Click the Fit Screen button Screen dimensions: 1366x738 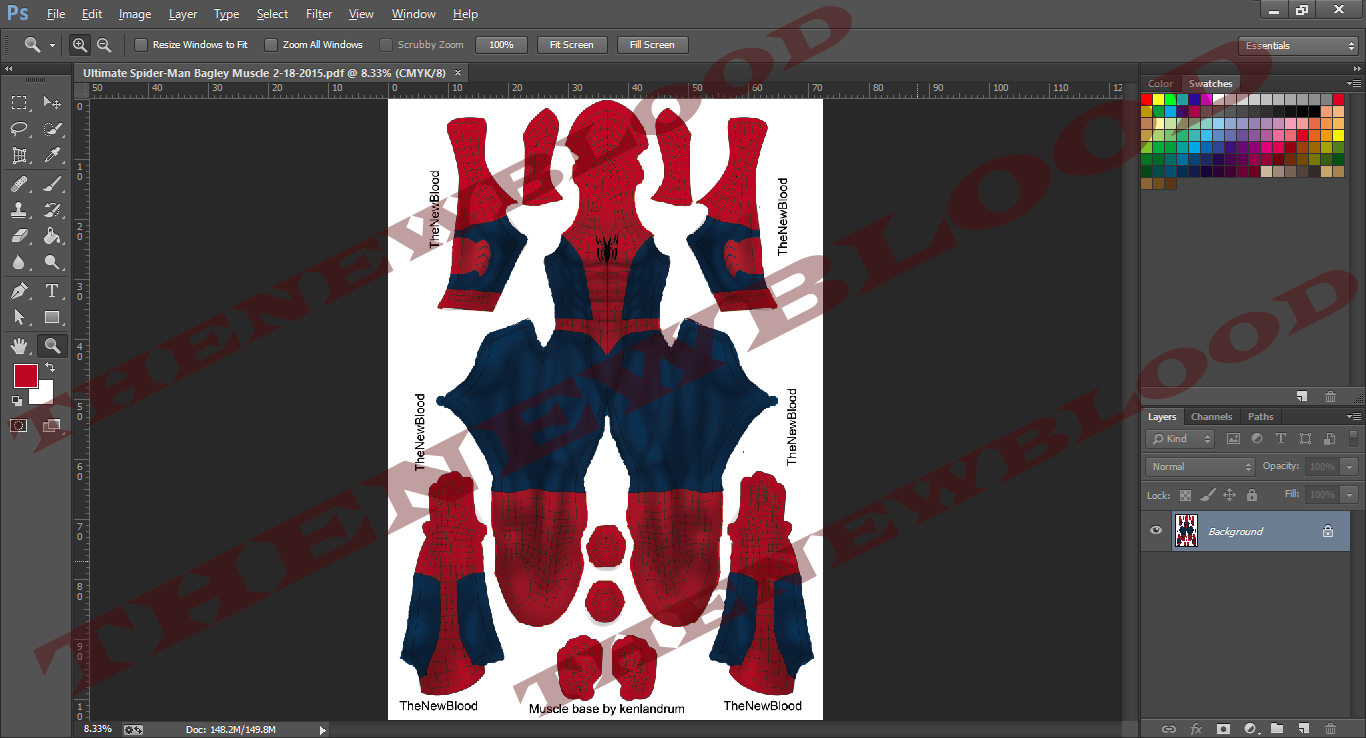tap(572, 45)
